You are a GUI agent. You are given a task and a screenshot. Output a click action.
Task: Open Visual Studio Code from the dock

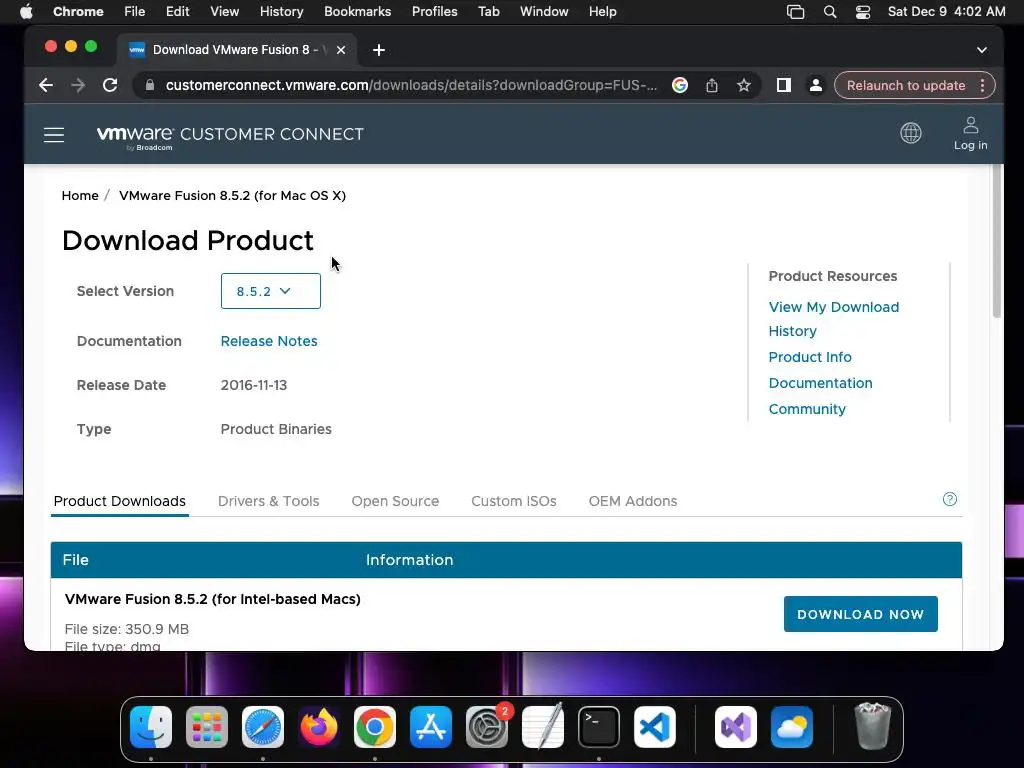(x=655, y=727)
